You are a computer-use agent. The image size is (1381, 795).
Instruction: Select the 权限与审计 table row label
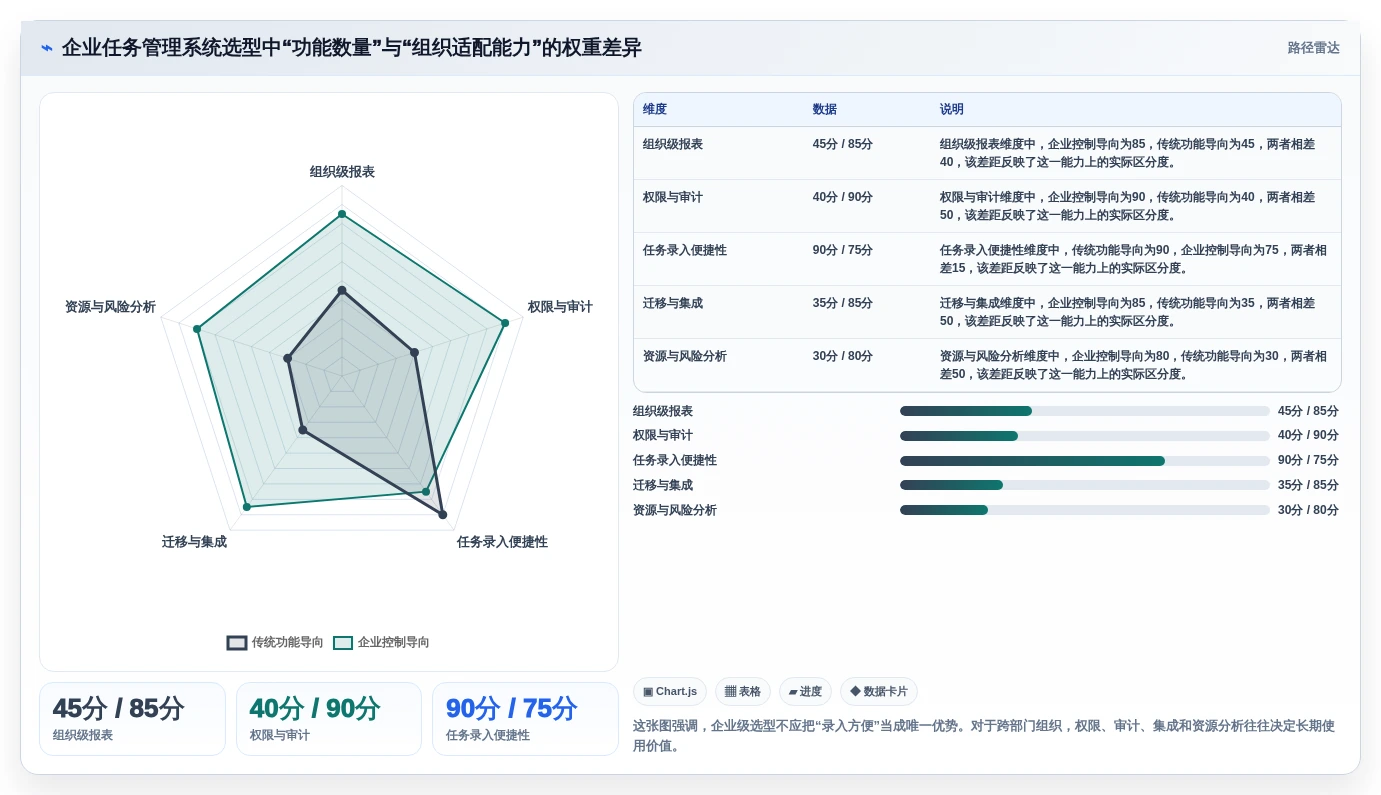673,197
